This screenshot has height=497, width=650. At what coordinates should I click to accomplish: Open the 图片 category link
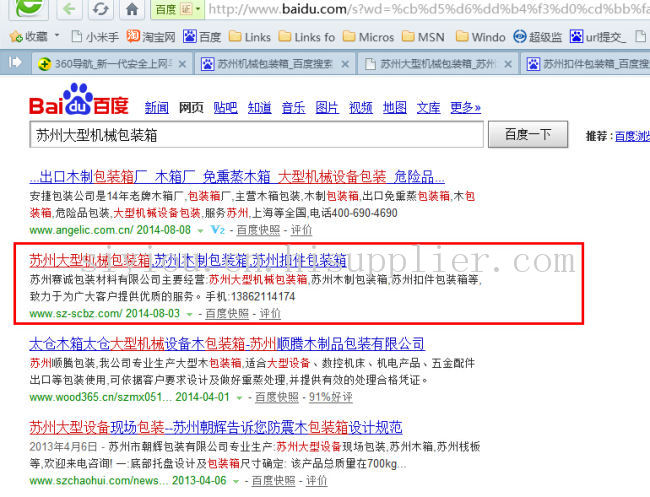327,108
